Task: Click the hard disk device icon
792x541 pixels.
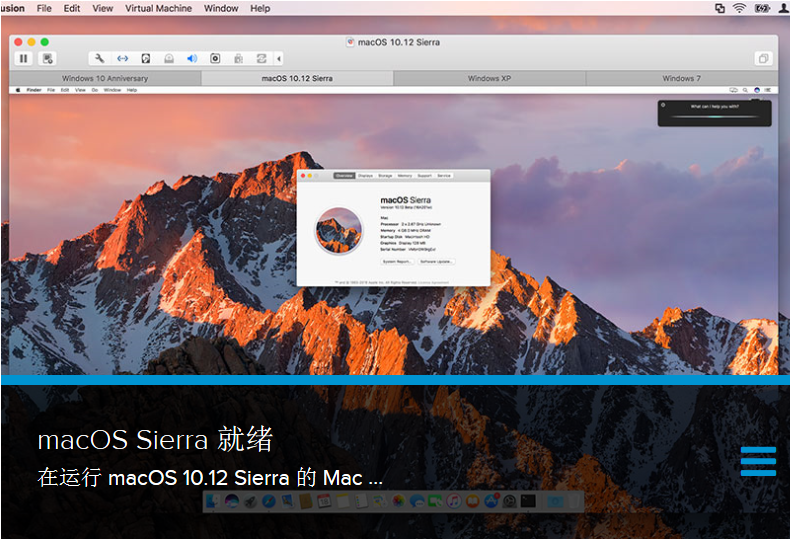Action: coord(145,59)
